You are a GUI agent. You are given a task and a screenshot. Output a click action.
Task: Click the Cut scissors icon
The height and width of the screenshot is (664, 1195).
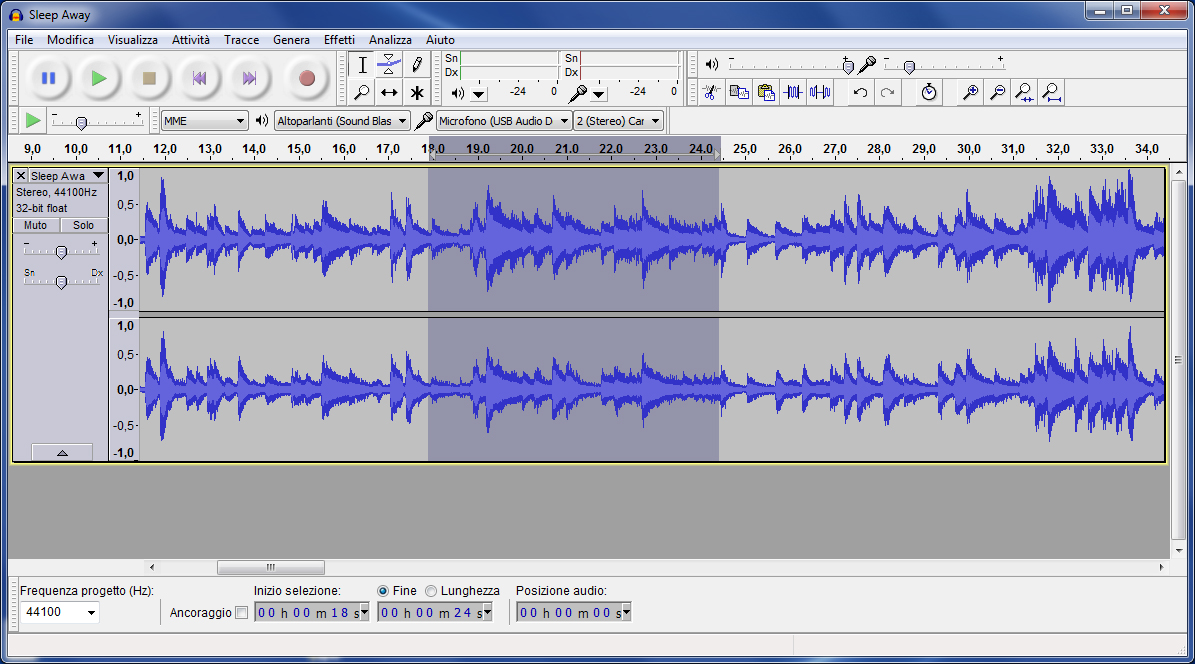coord(711,93)
